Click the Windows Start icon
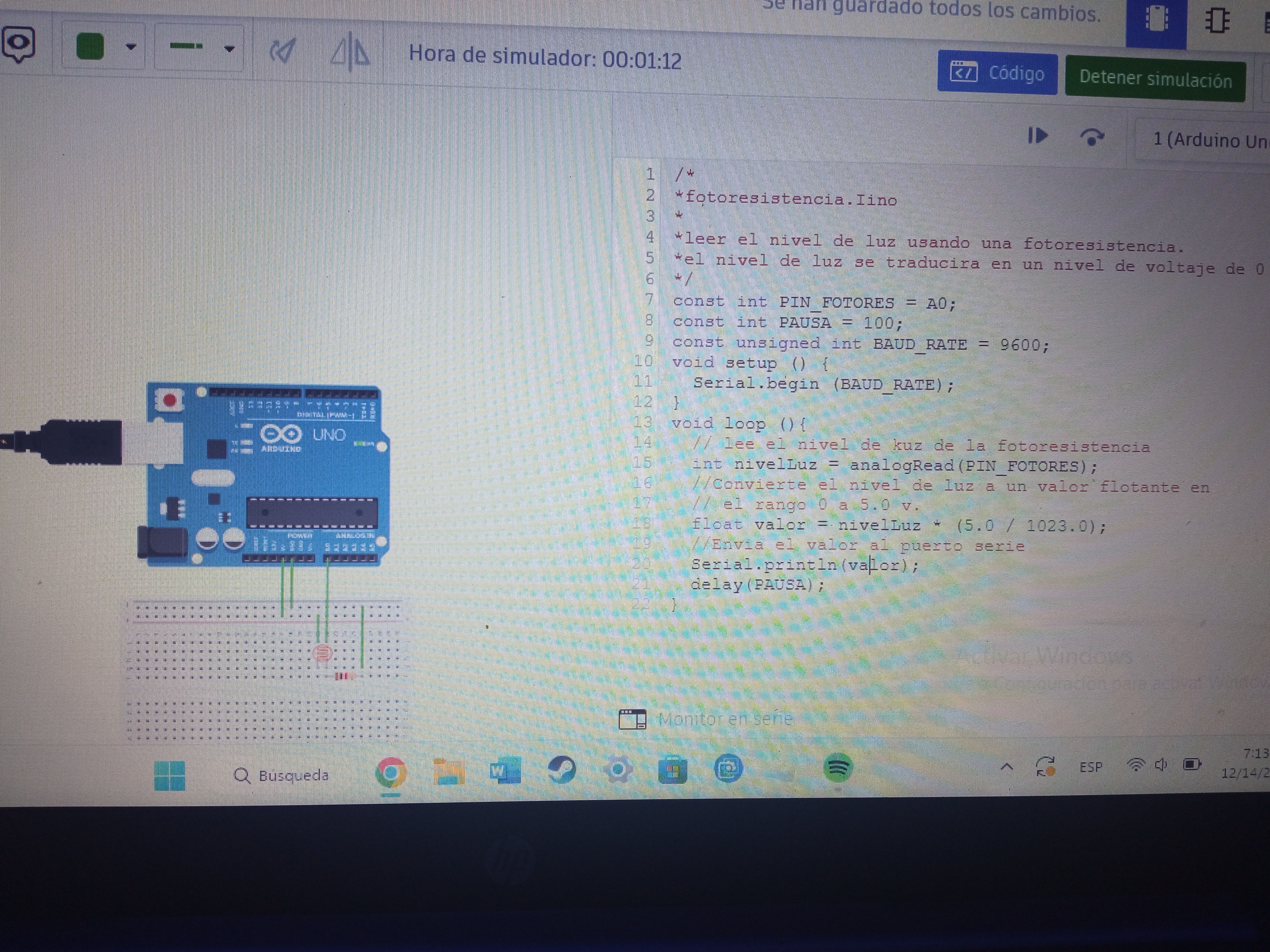 [170, 775]
